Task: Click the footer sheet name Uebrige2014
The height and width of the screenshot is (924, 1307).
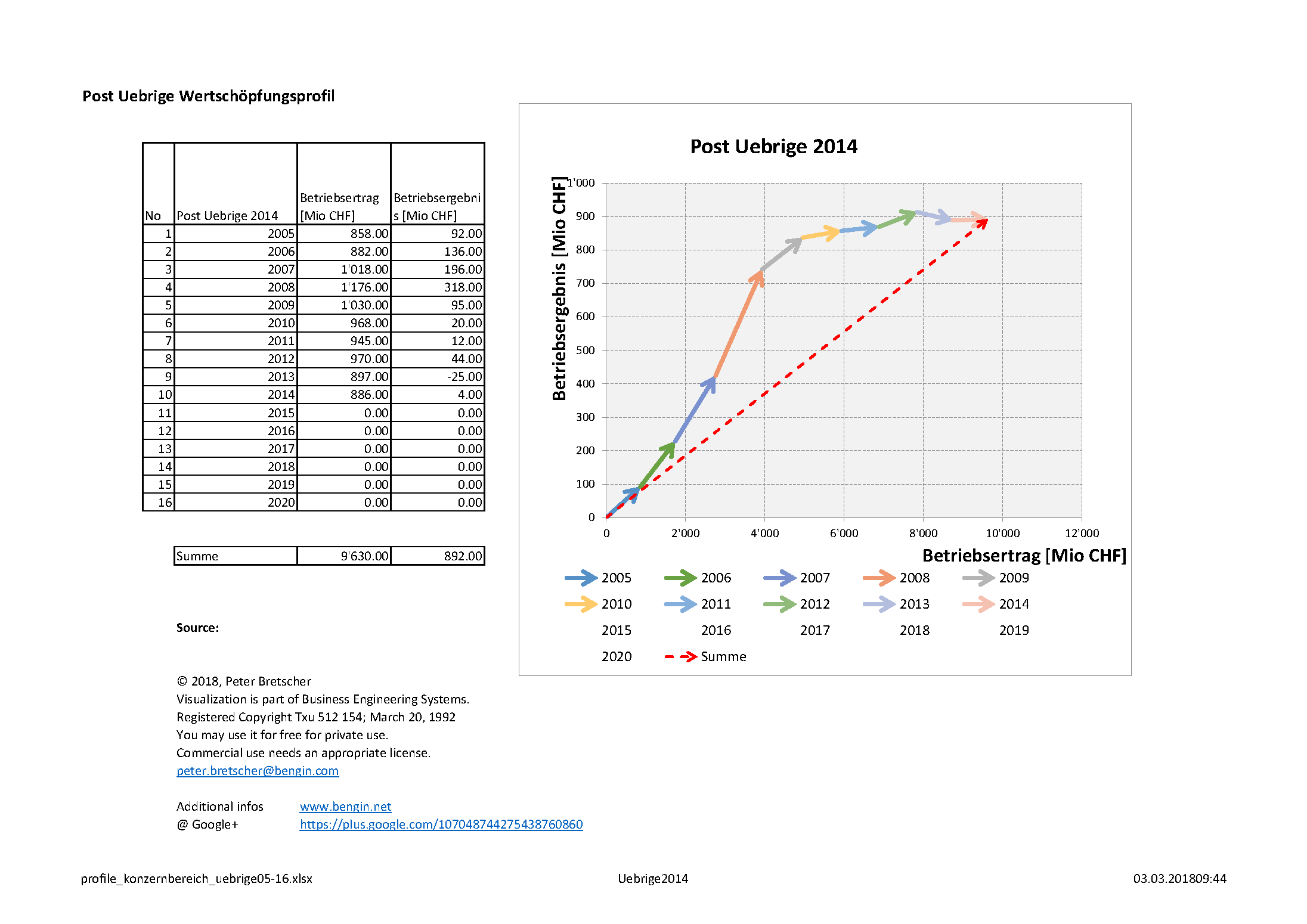Action: [653, 879]
